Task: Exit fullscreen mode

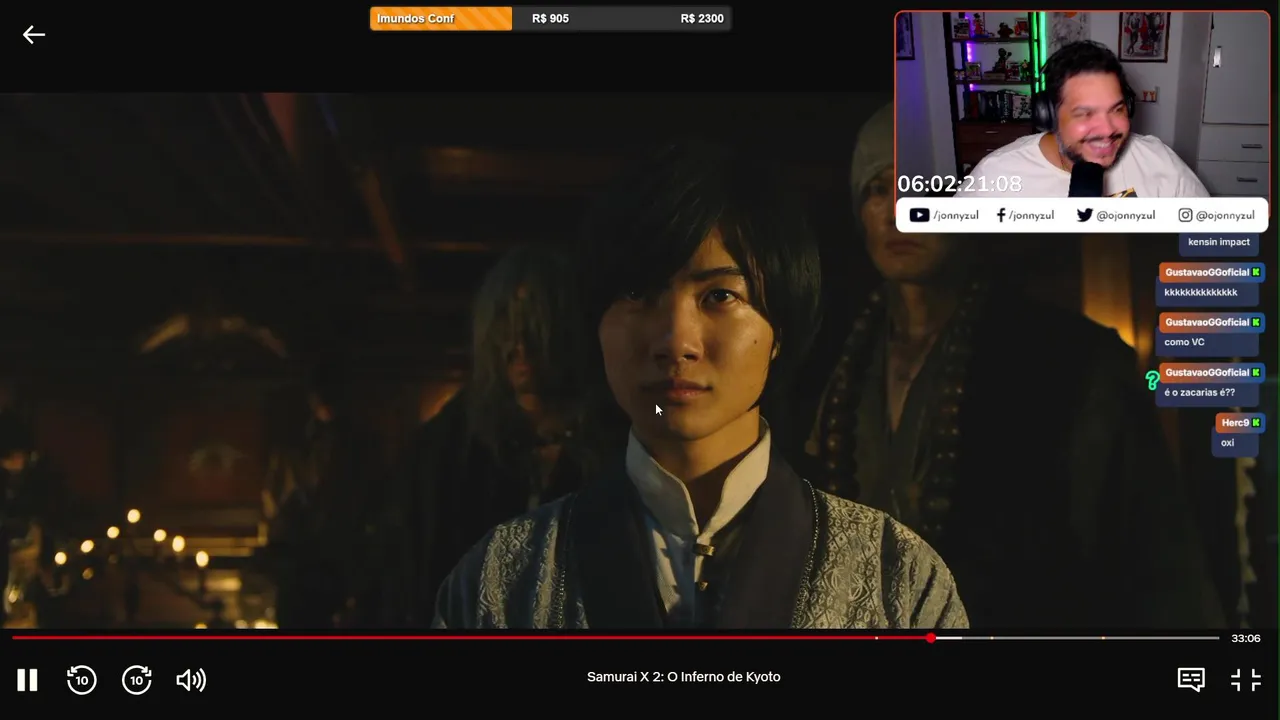Action: [1246, 680]
